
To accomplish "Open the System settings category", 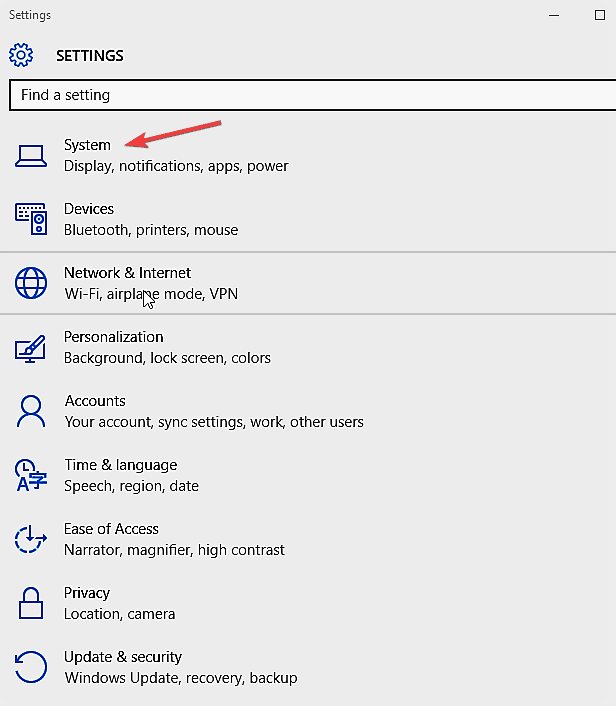I will coord(87,145).
